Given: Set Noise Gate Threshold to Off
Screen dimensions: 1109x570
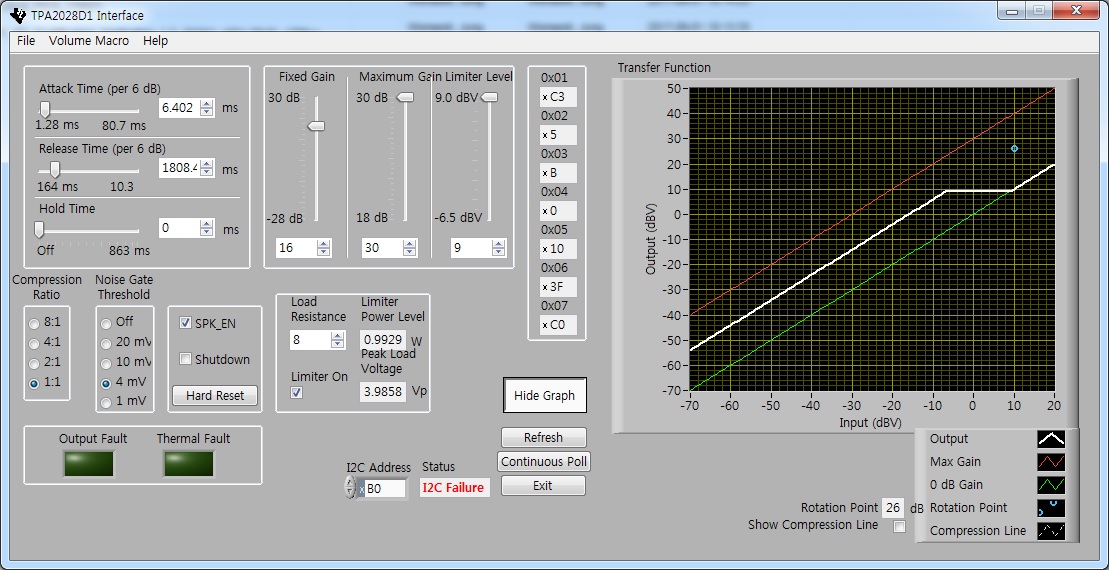Looking at the screenshot, I should click(106, 323).
